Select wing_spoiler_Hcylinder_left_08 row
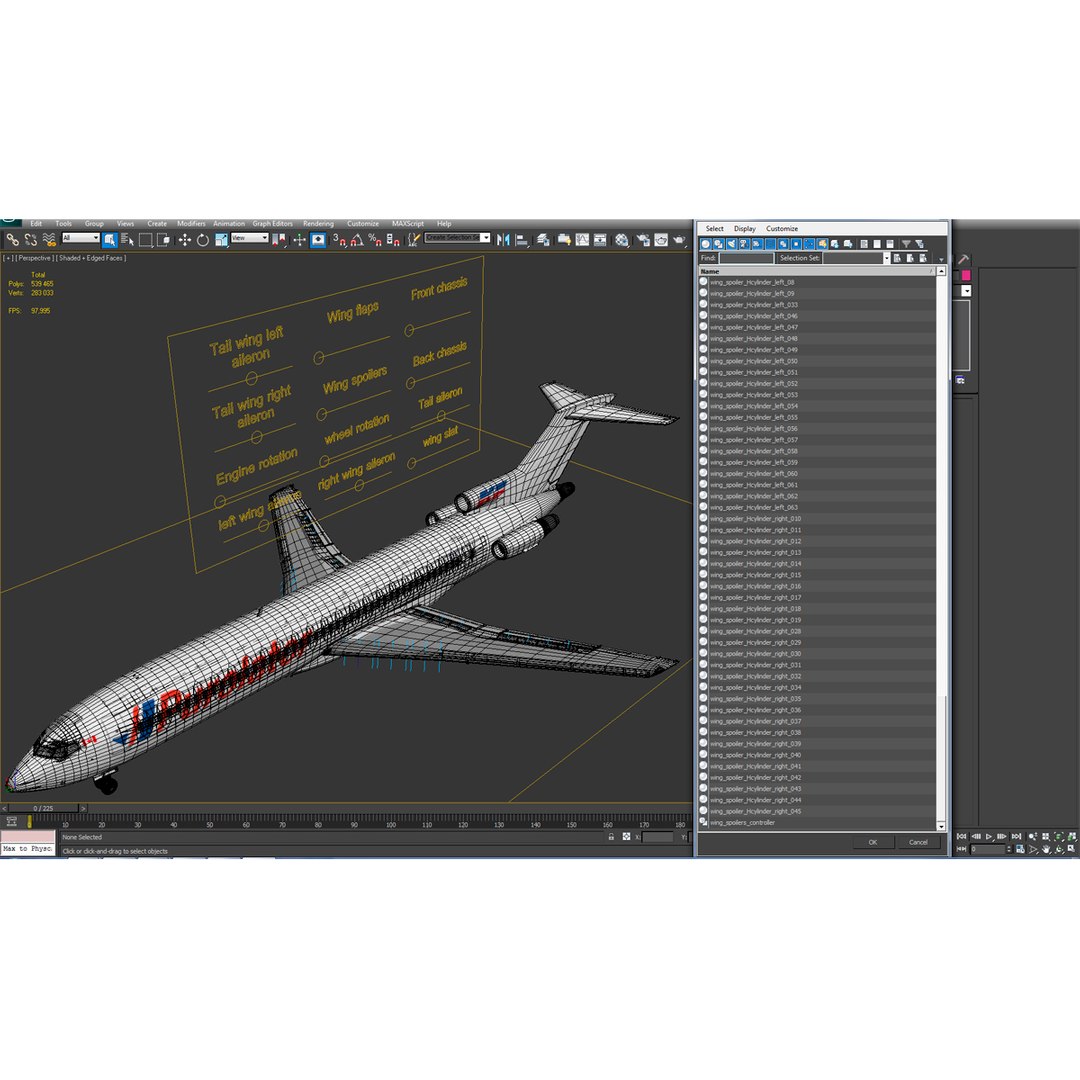 coord(817,282)
